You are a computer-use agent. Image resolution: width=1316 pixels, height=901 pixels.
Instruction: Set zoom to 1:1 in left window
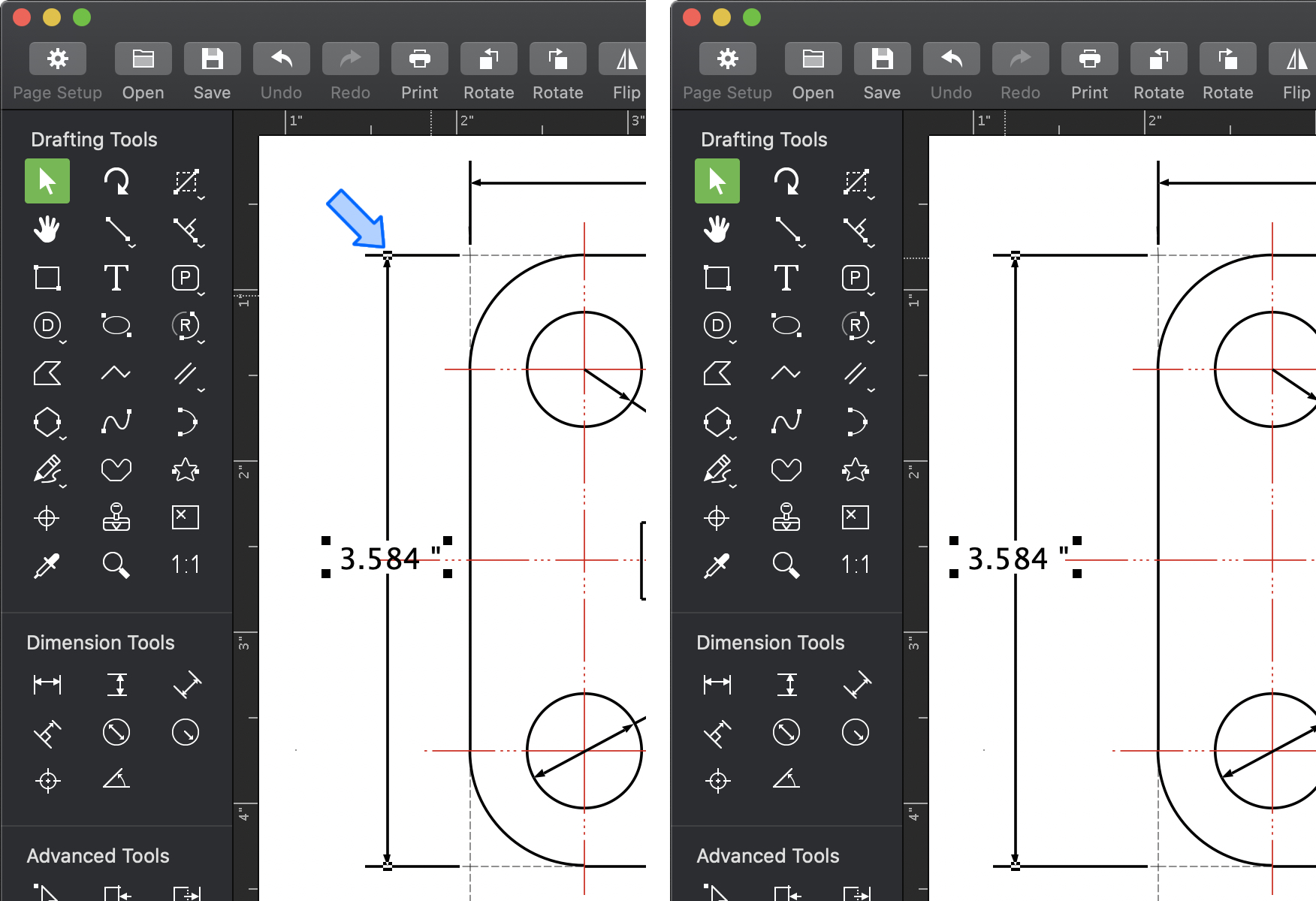(186, 565)
